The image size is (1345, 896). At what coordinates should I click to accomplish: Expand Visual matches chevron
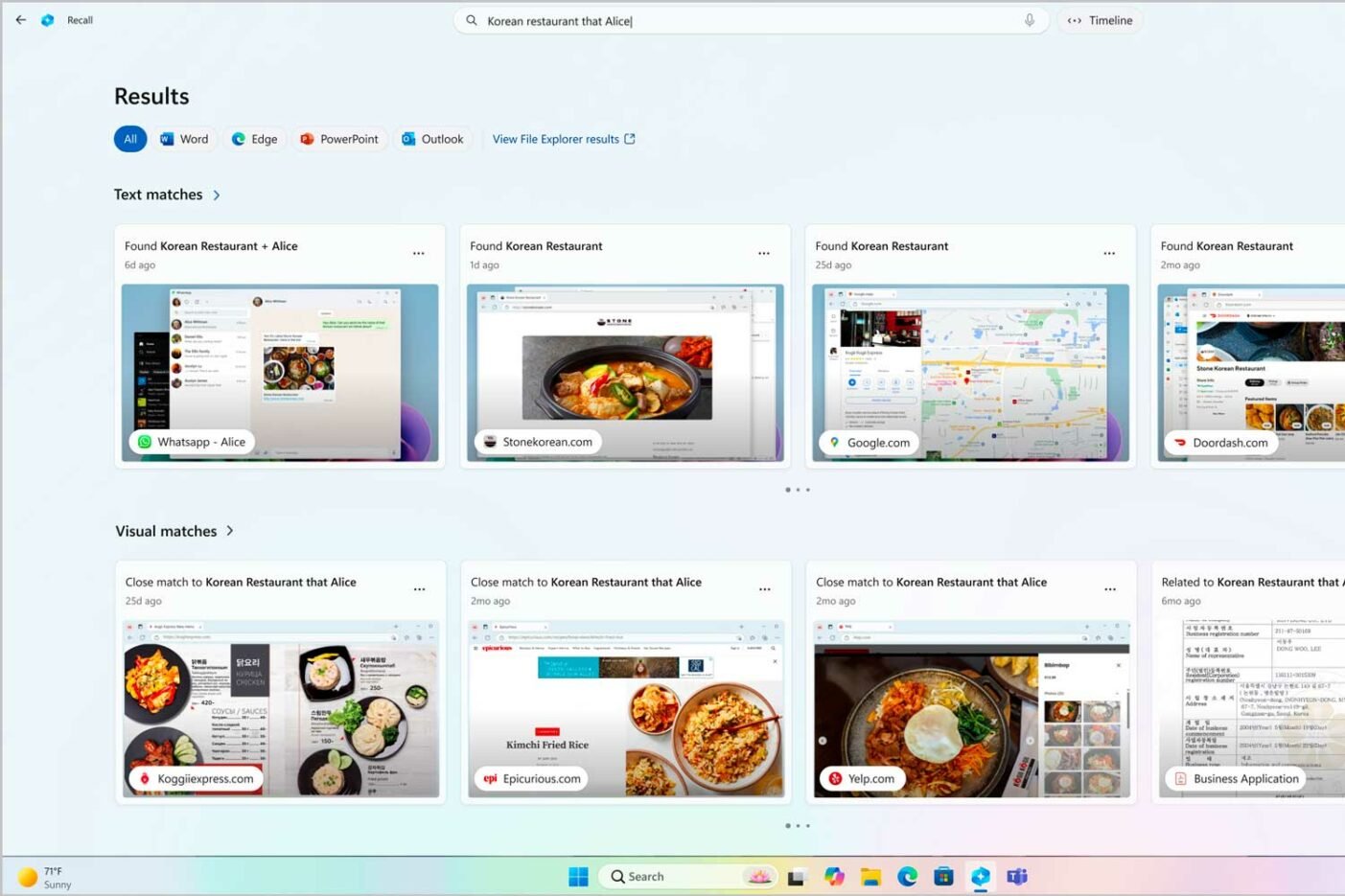[x=230, y=531]
